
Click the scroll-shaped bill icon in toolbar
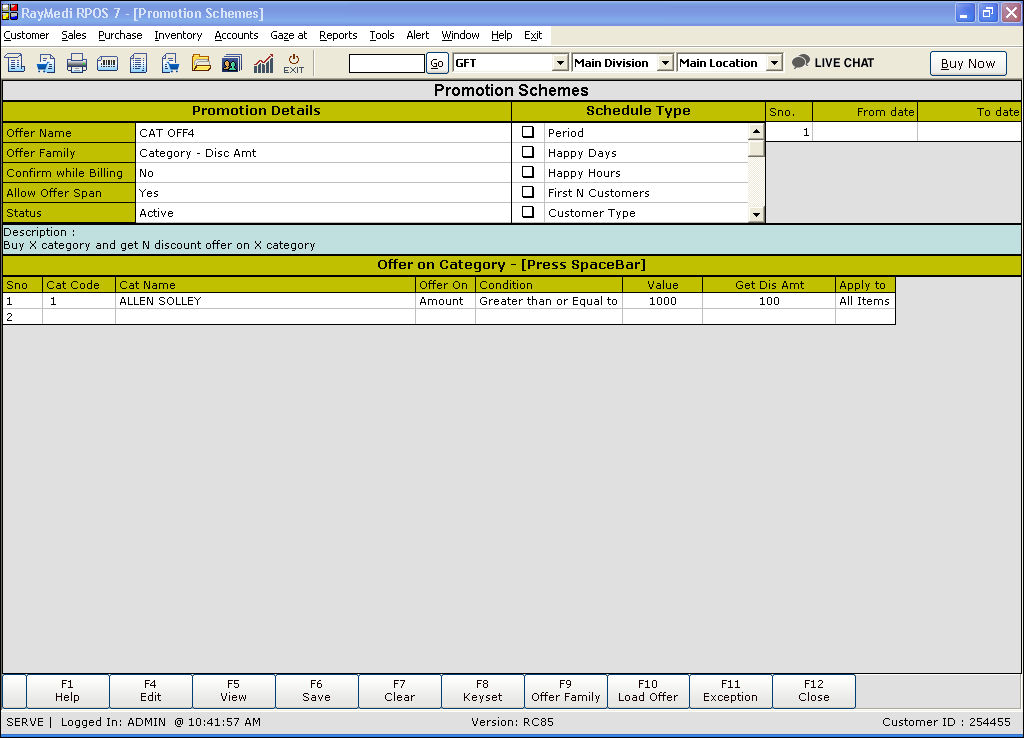[x=15, y=63]
